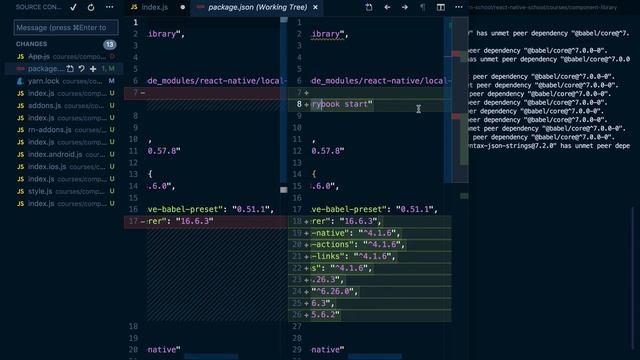This screenshot has width=640, height=360.
Task: Click the JS file icon beside style.js
Action: (20, 191)
